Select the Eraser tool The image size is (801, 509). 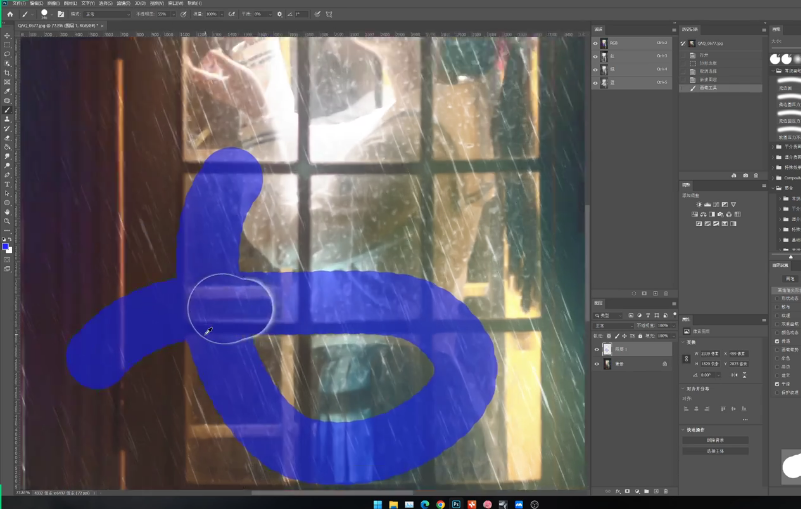7,138
